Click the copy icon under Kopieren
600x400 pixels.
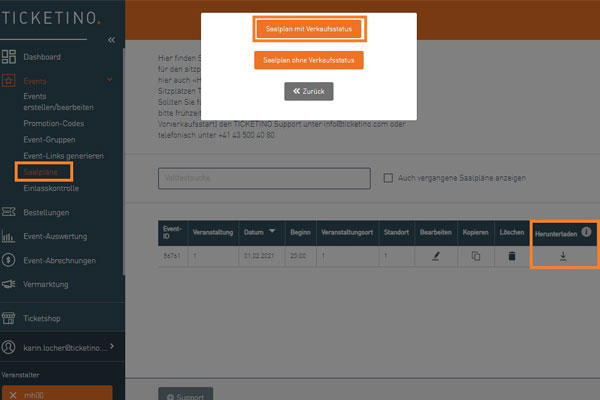pyautogui.click(x=476, y=256)
